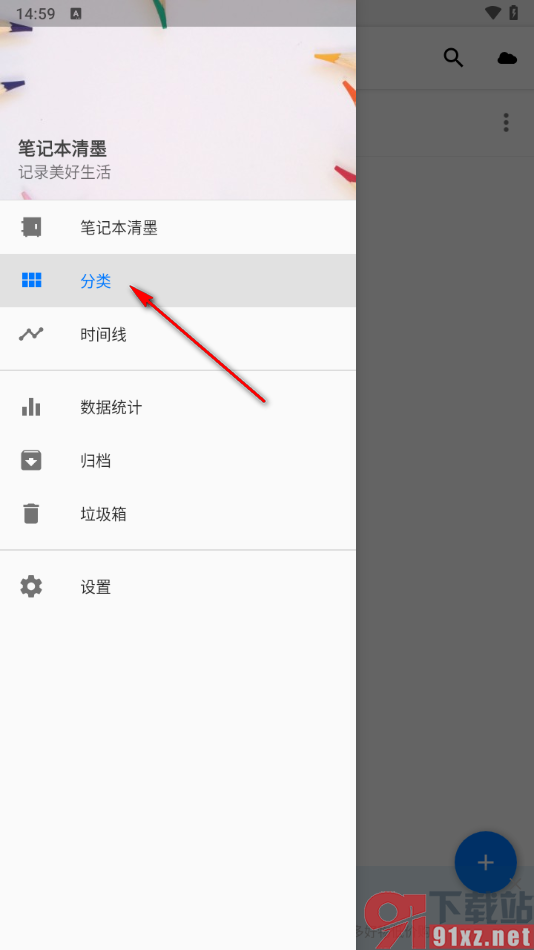This screenshot has height=950, width=534.
Task: Tap the drawer header title 笔记本清墨
Action: coord(62,148)
